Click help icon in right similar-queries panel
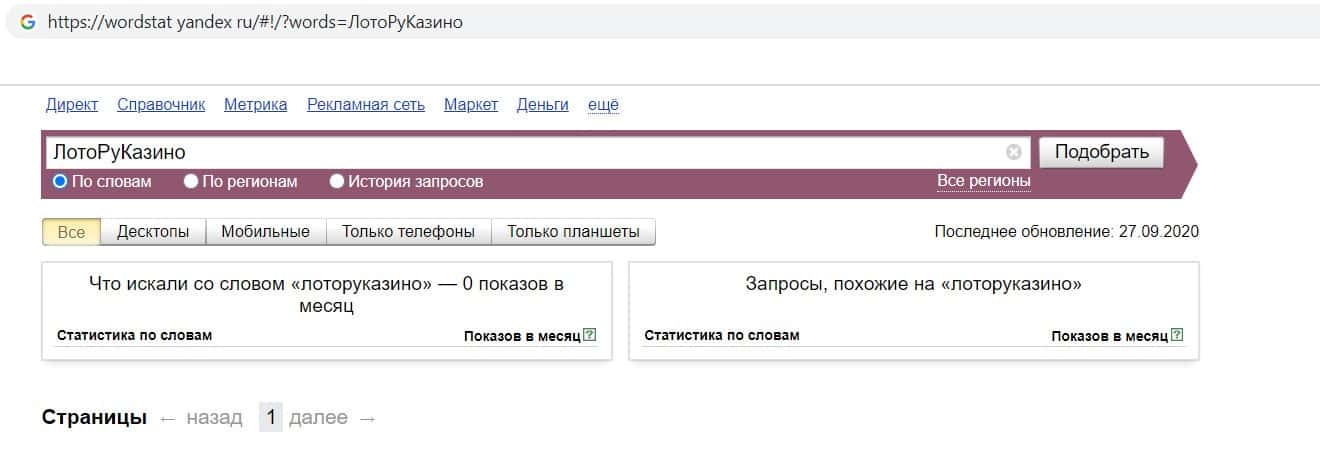Image resolution: width=1320 pixels, height=468 pixels. [1177, 335]
